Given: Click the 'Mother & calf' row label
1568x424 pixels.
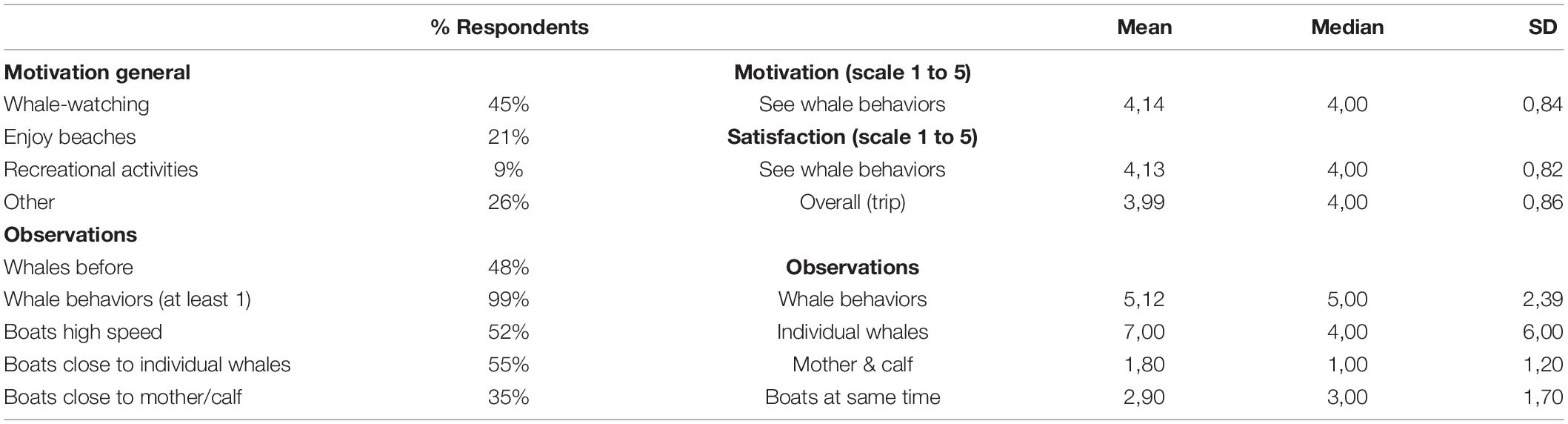Looking at the screenshot, I should [853, 365].
